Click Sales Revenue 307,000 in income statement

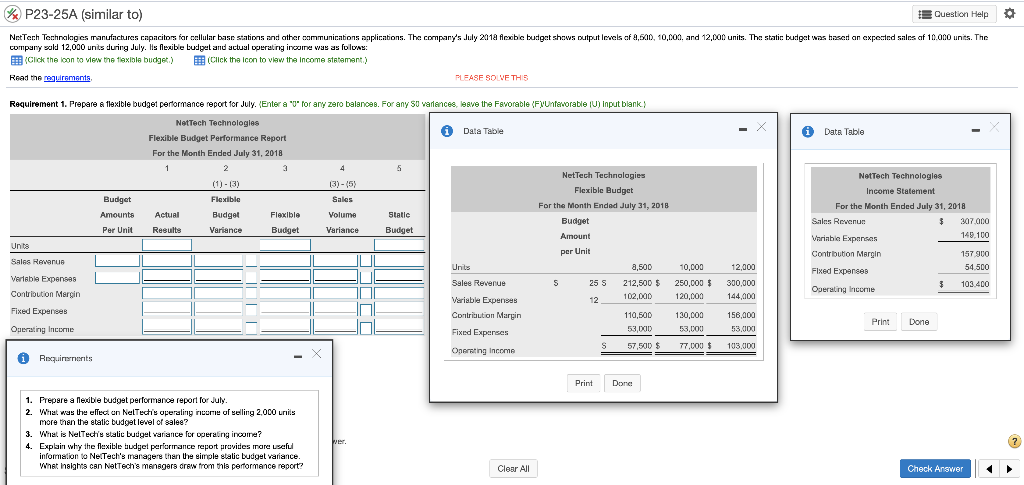(x=976, y=221)
